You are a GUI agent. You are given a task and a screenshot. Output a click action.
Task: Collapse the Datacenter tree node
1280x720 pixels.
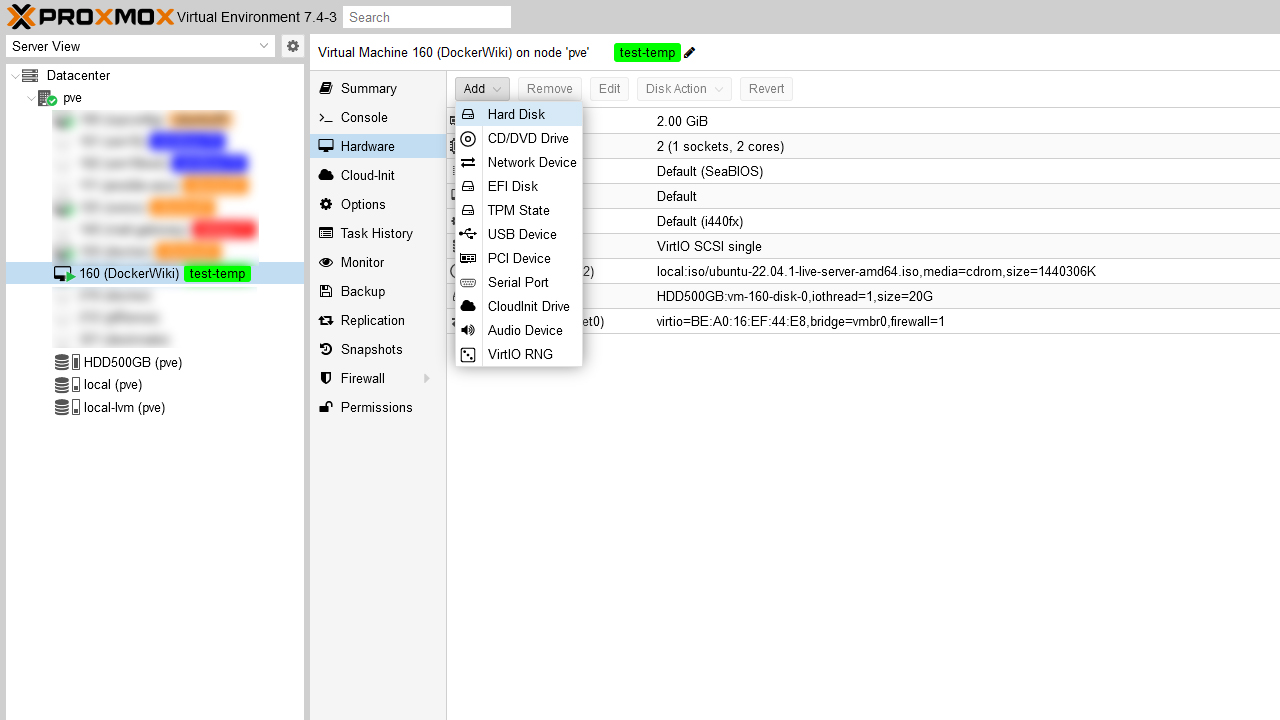tap(15, 76)
